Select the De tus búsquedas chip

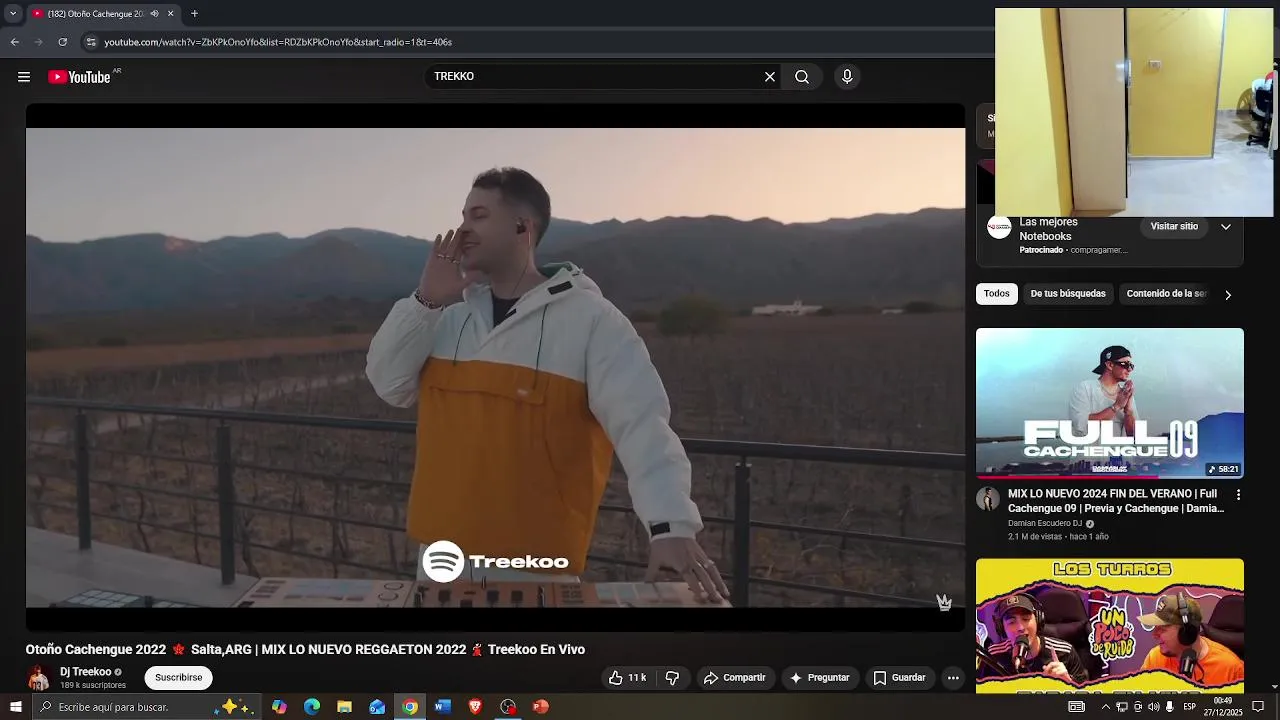(1068, 294)
